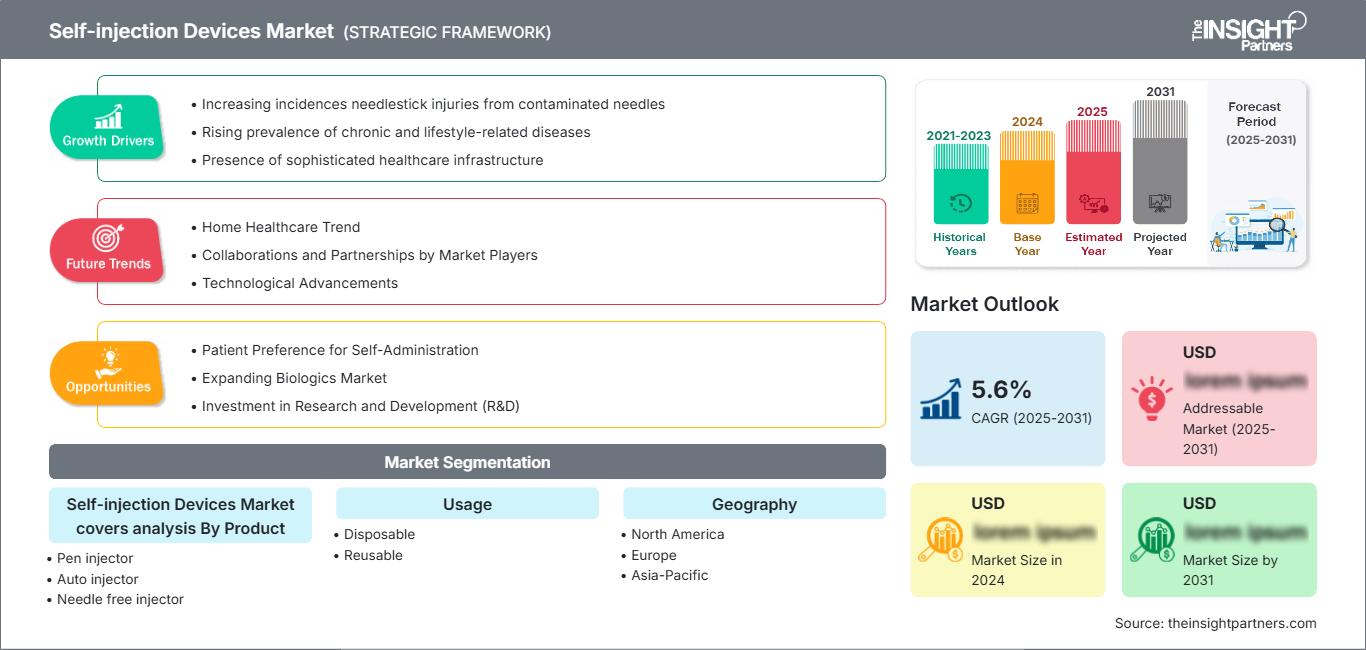The image size is (1366, 650).
Task: Open the Market Outlook section
Action: pyautogui.click(x=985, y=304)
